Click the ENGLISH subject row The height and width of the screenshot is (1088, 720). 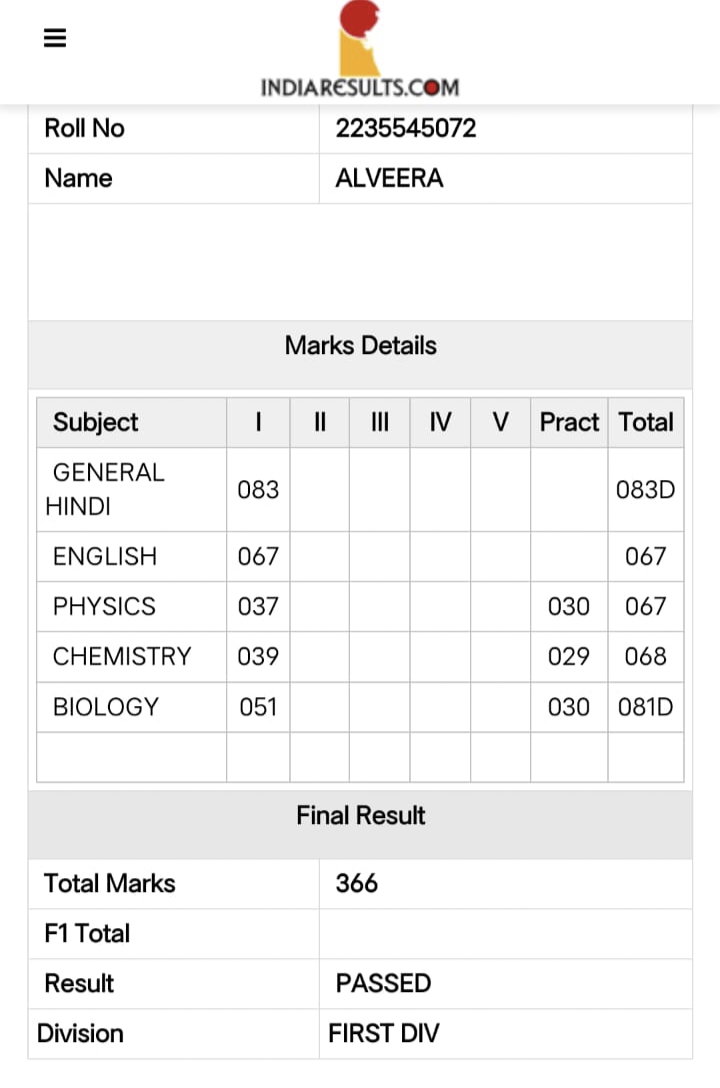coord(360,556)
